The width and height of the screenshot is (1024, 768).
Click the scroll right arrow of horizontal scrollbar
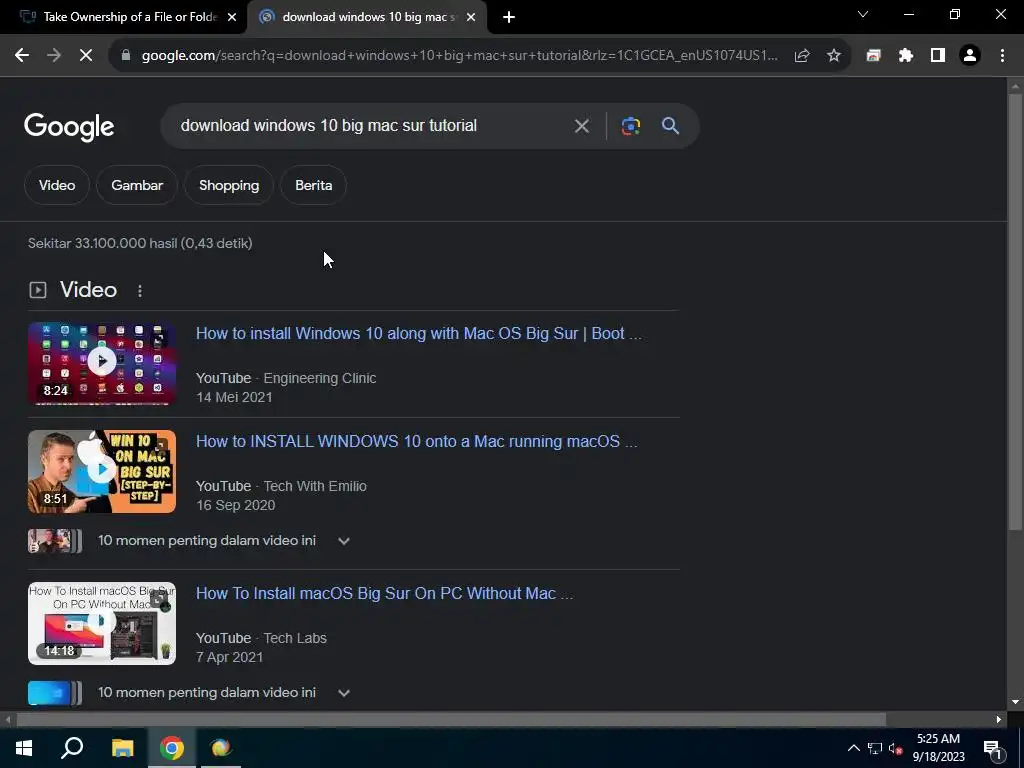click(999, 720)
